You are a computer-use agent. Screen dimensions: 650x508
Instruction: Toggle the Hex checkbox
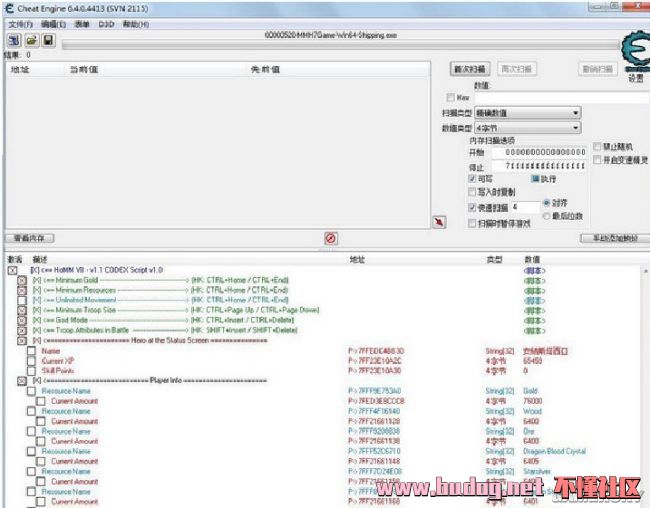[451, 97]
